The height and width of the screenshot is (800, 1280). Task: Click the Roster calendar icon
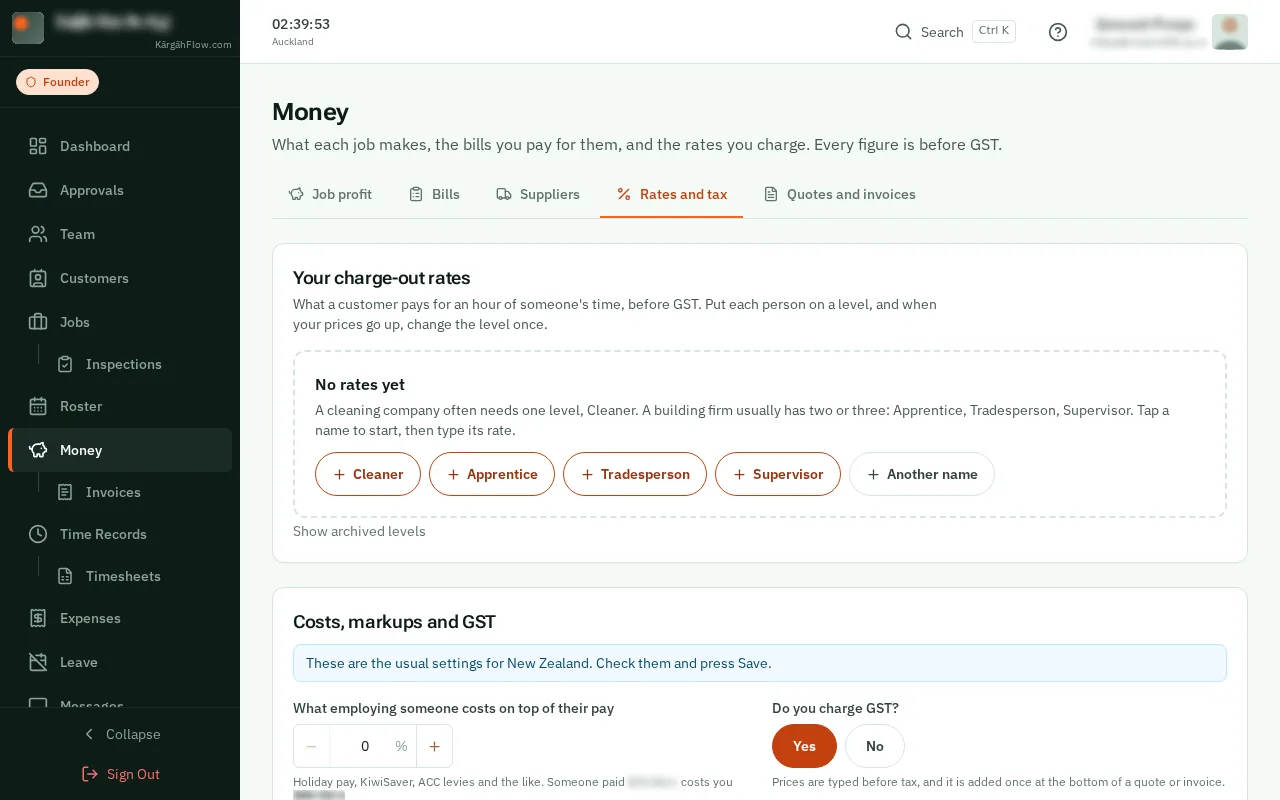pos(38,406)
